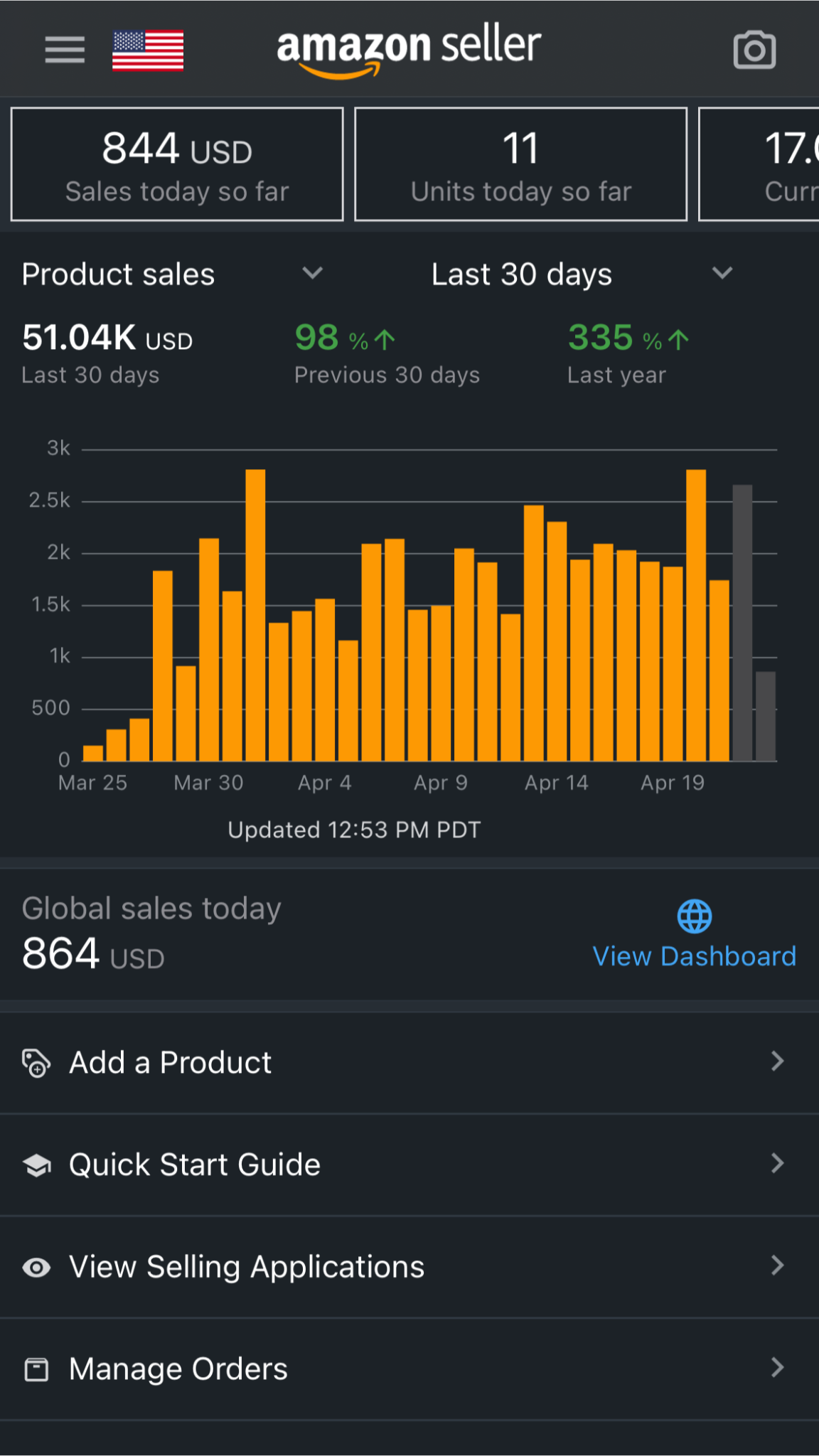Tap the US flag marketplace icon
This screenshot has height=1456, width=819.
tap(148, 50)
